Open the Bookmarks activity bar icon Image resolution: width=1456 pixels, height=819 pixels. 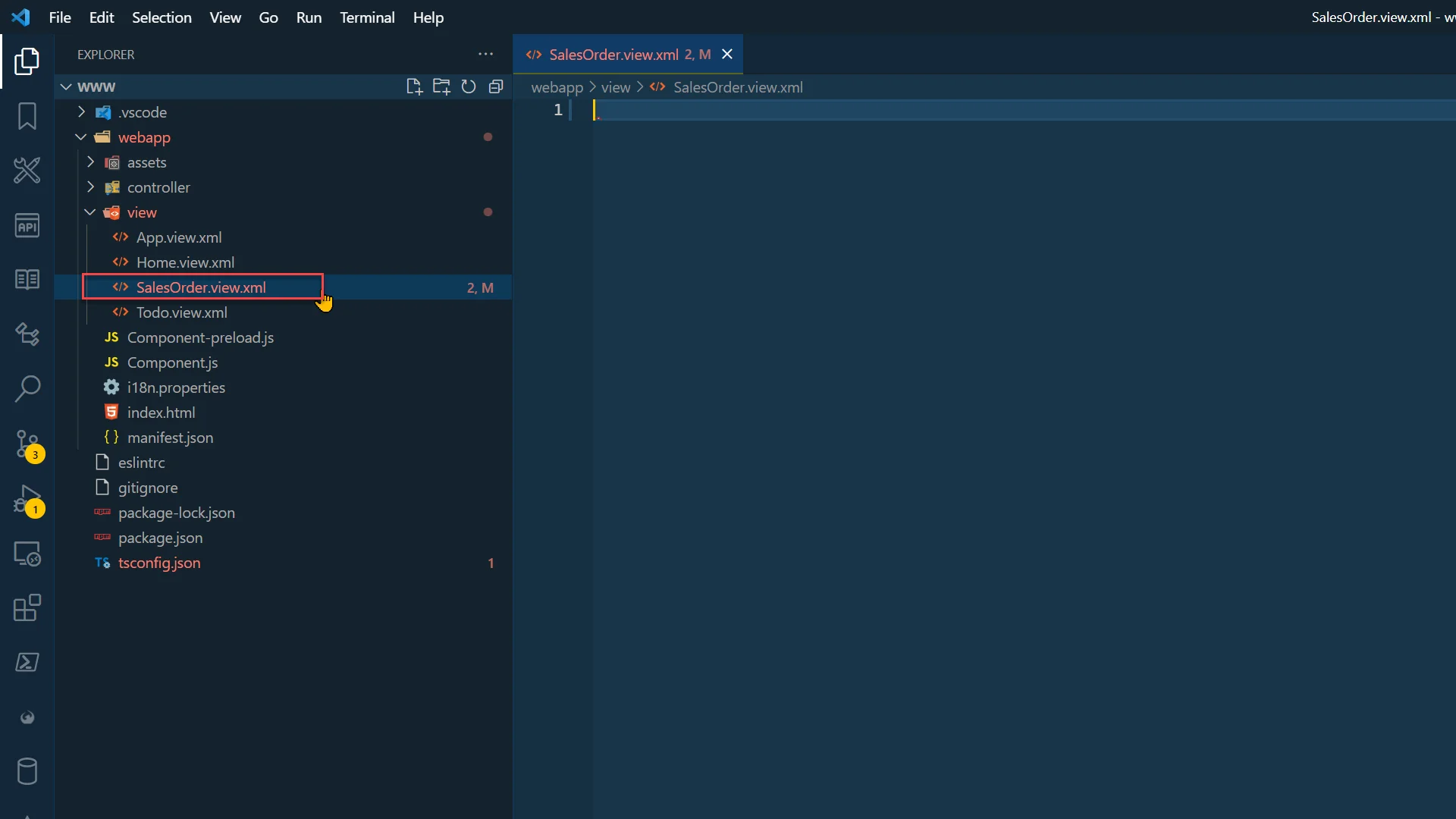pyautogui.click(x=27, y=116)
